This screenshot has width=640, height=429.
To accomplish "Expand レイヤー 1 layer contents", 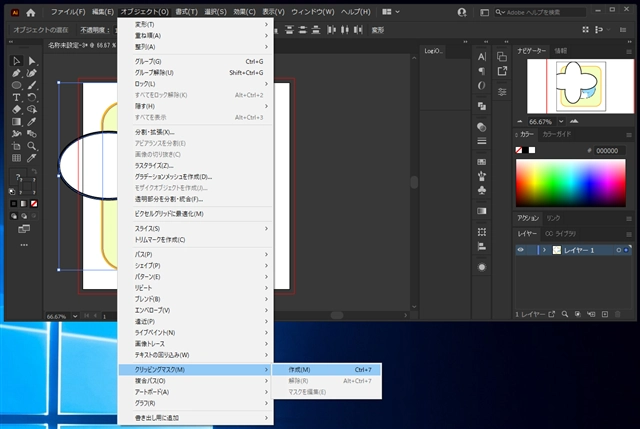I will [543, 249].
